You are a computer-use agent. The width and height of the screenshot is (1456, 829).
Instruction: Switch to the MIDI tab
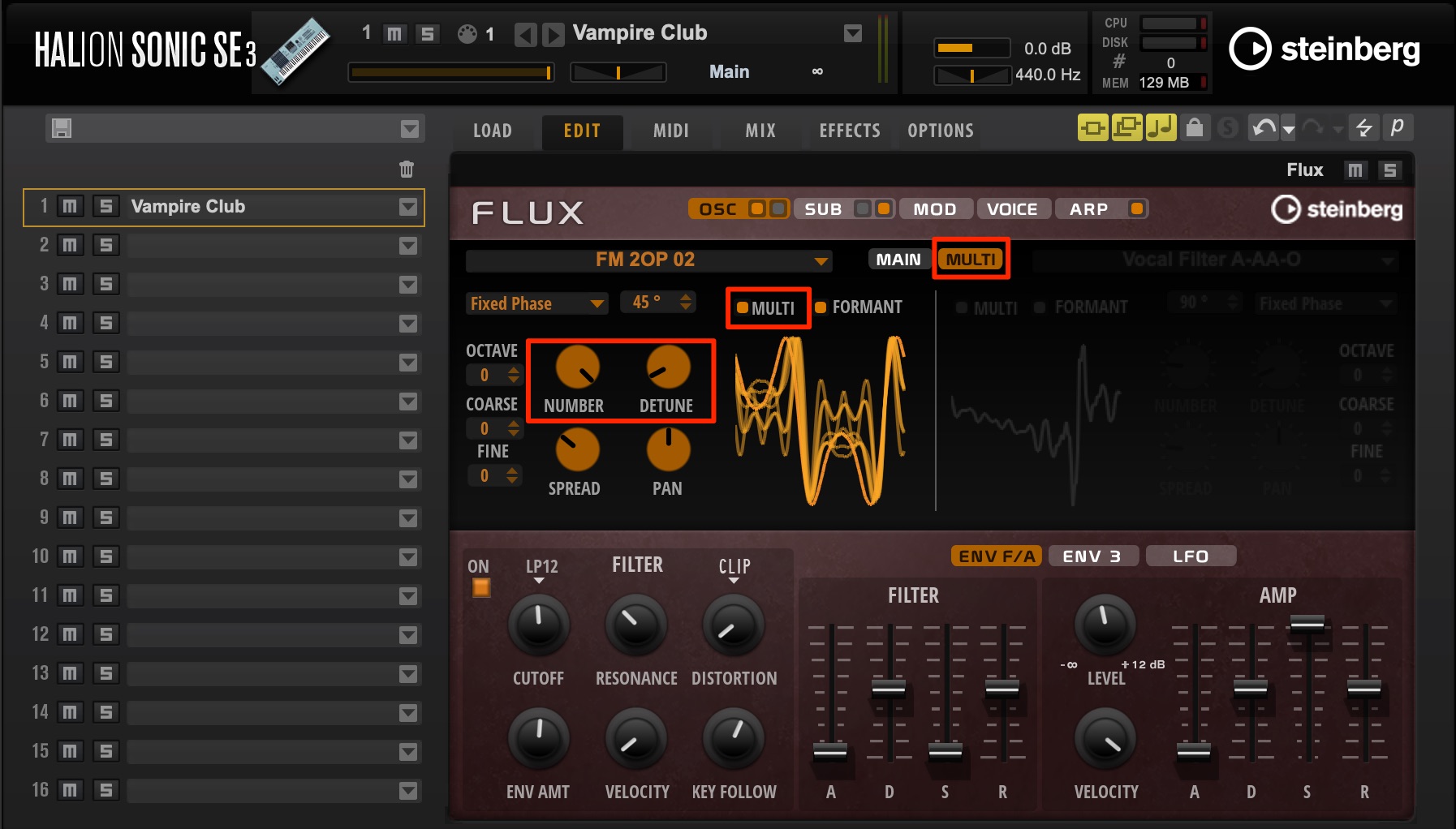coord(671,131)
